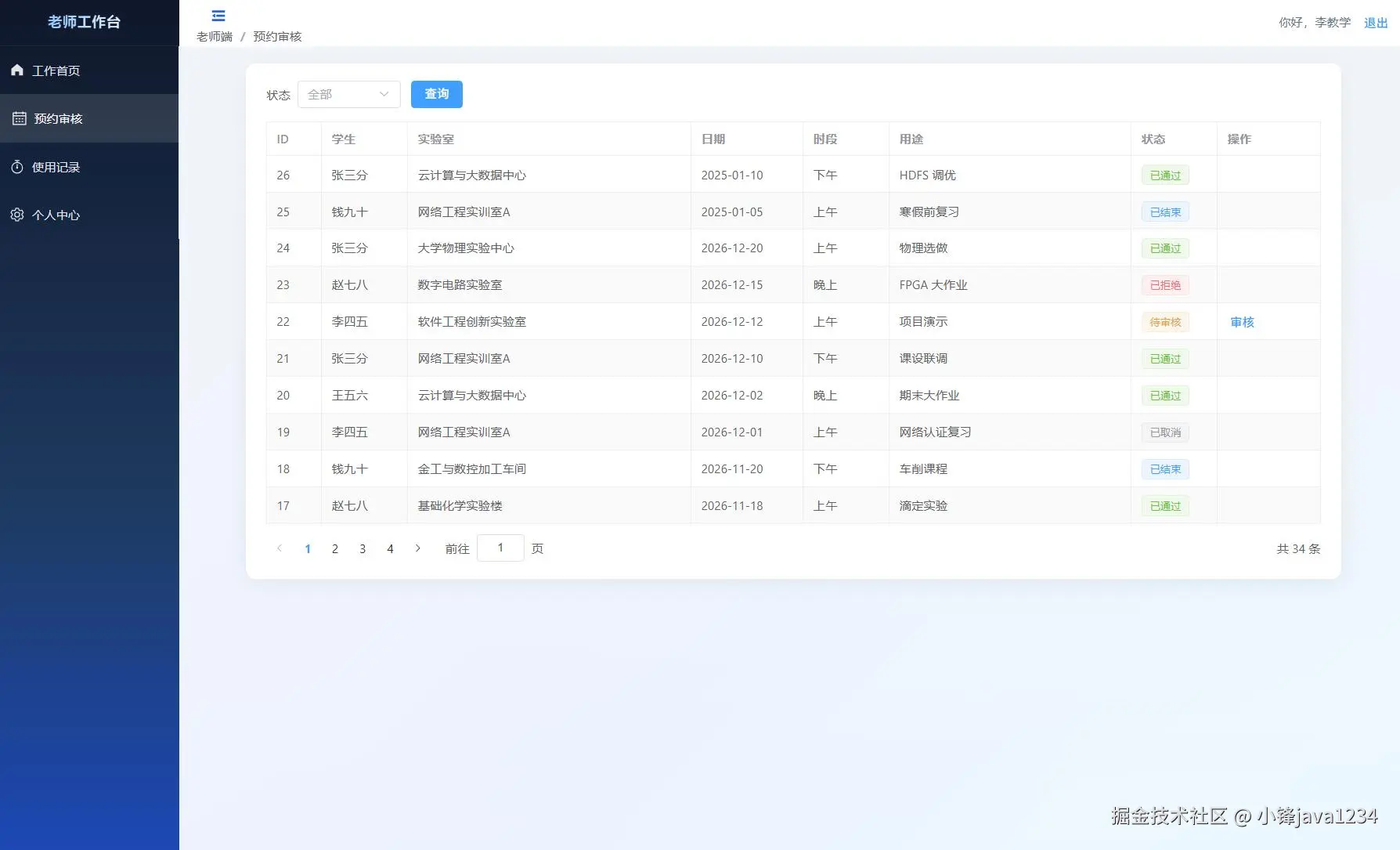Click the 老师工作台 sidebar title
The height and width of the screenshot is (850, 1400).
(84, 22)
